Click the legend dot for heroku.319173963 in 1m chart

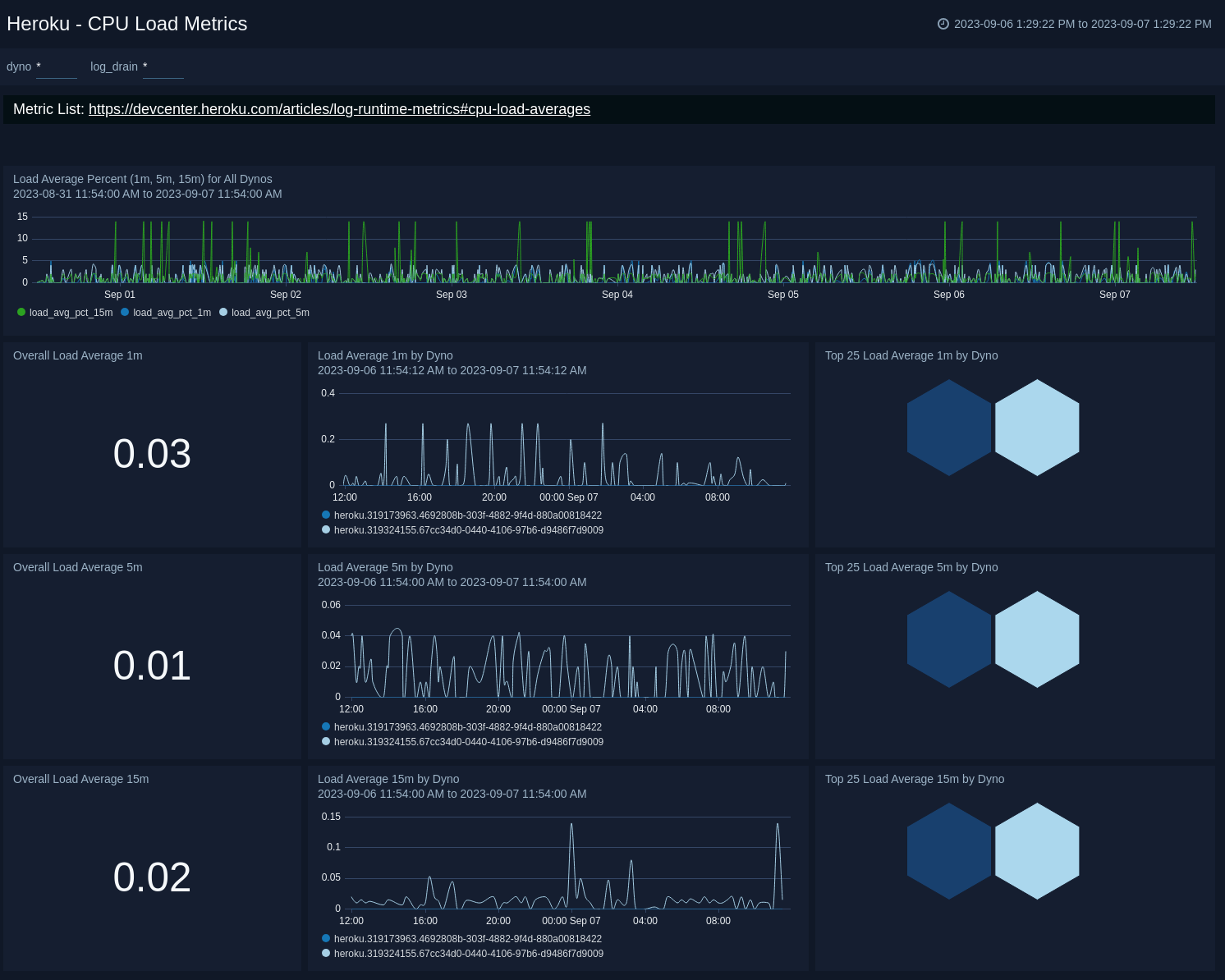tap(326, 515)
